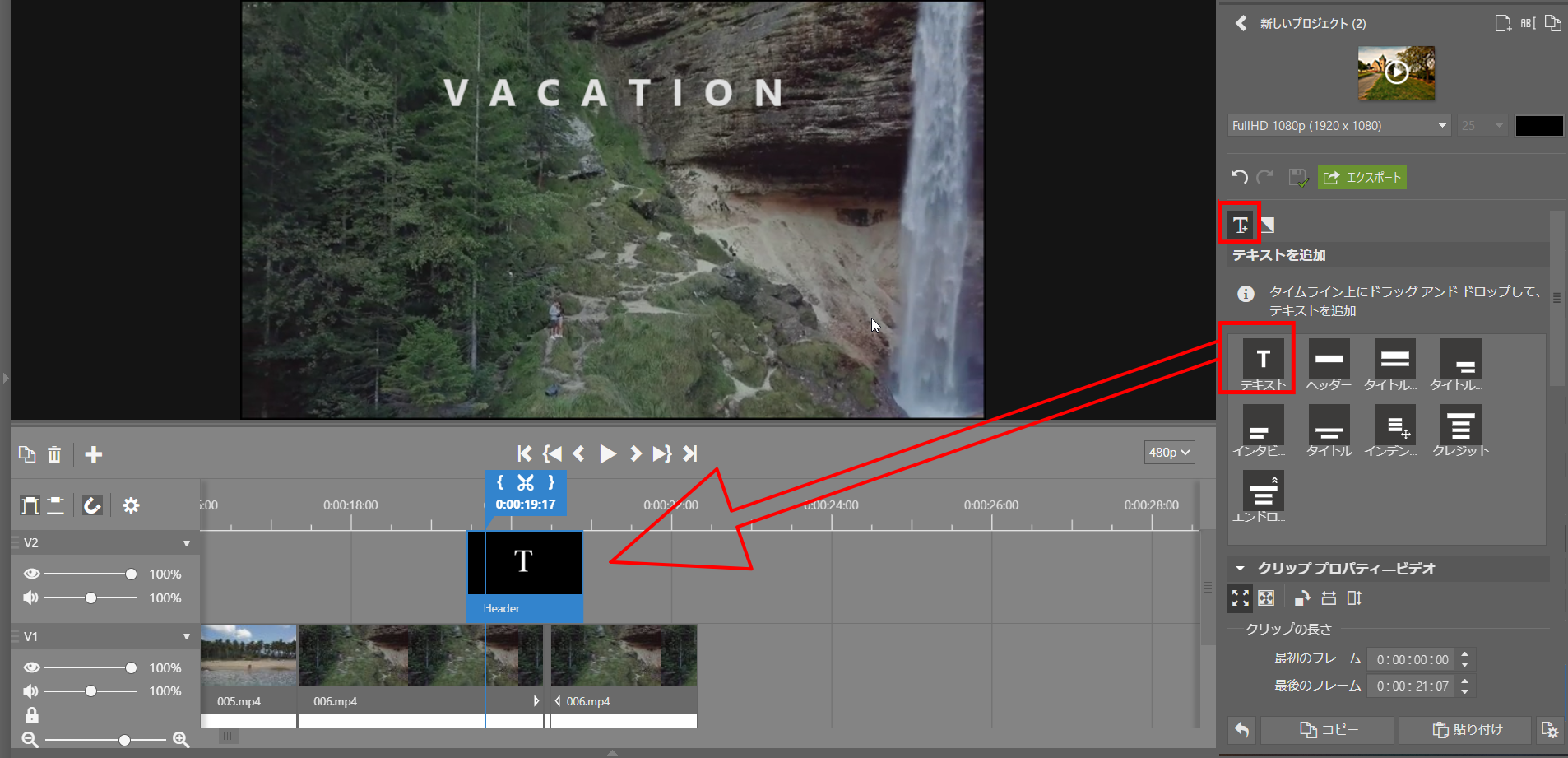Open the 480p preview quality dropdown
The width and height of the screenshot is (1568, 758).
(x=1169, y=453)
